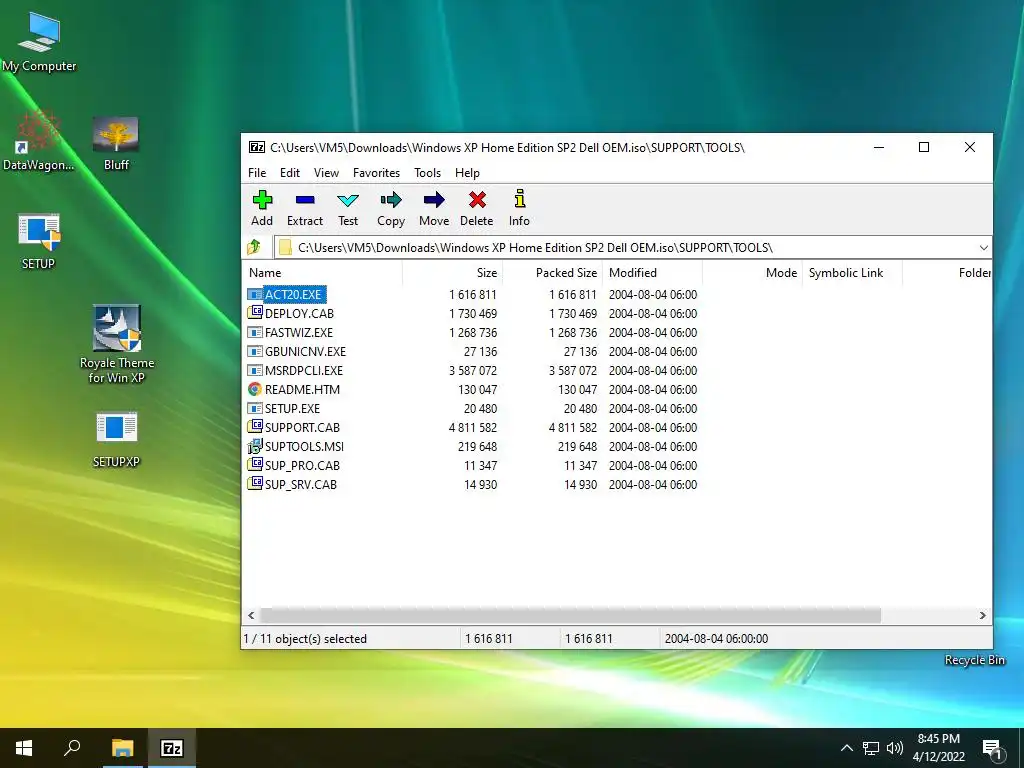Go up one folder level
The image size is (1024, 768).
point(254,247)
